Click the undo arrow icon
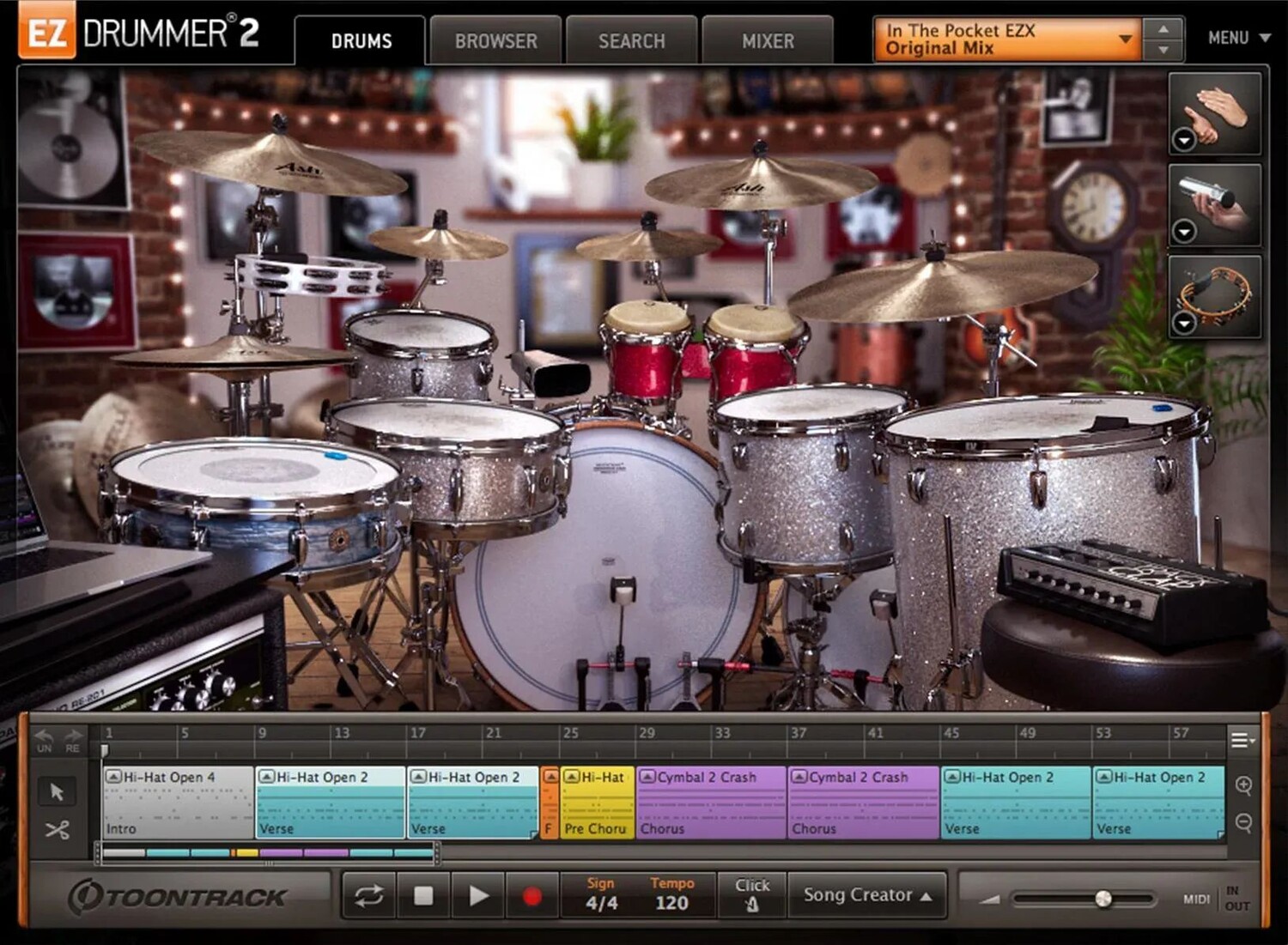 coord(44,738)
